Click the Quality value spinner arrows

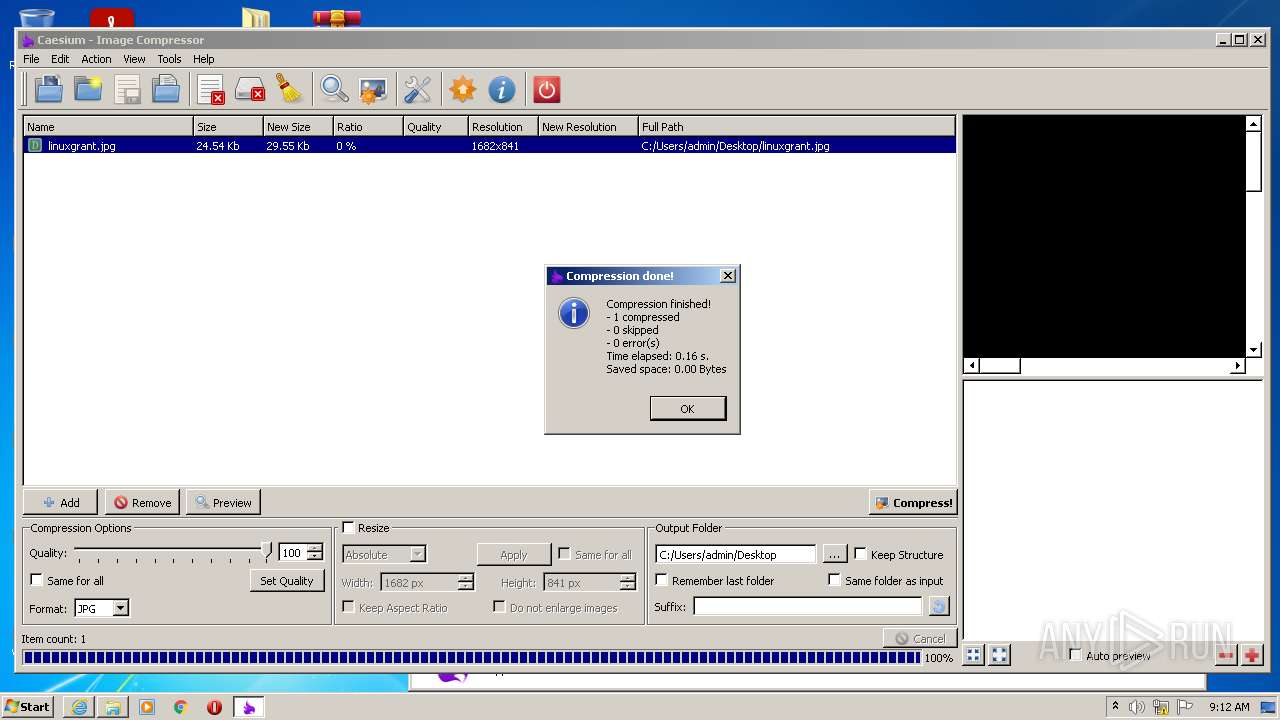(315, 552)
